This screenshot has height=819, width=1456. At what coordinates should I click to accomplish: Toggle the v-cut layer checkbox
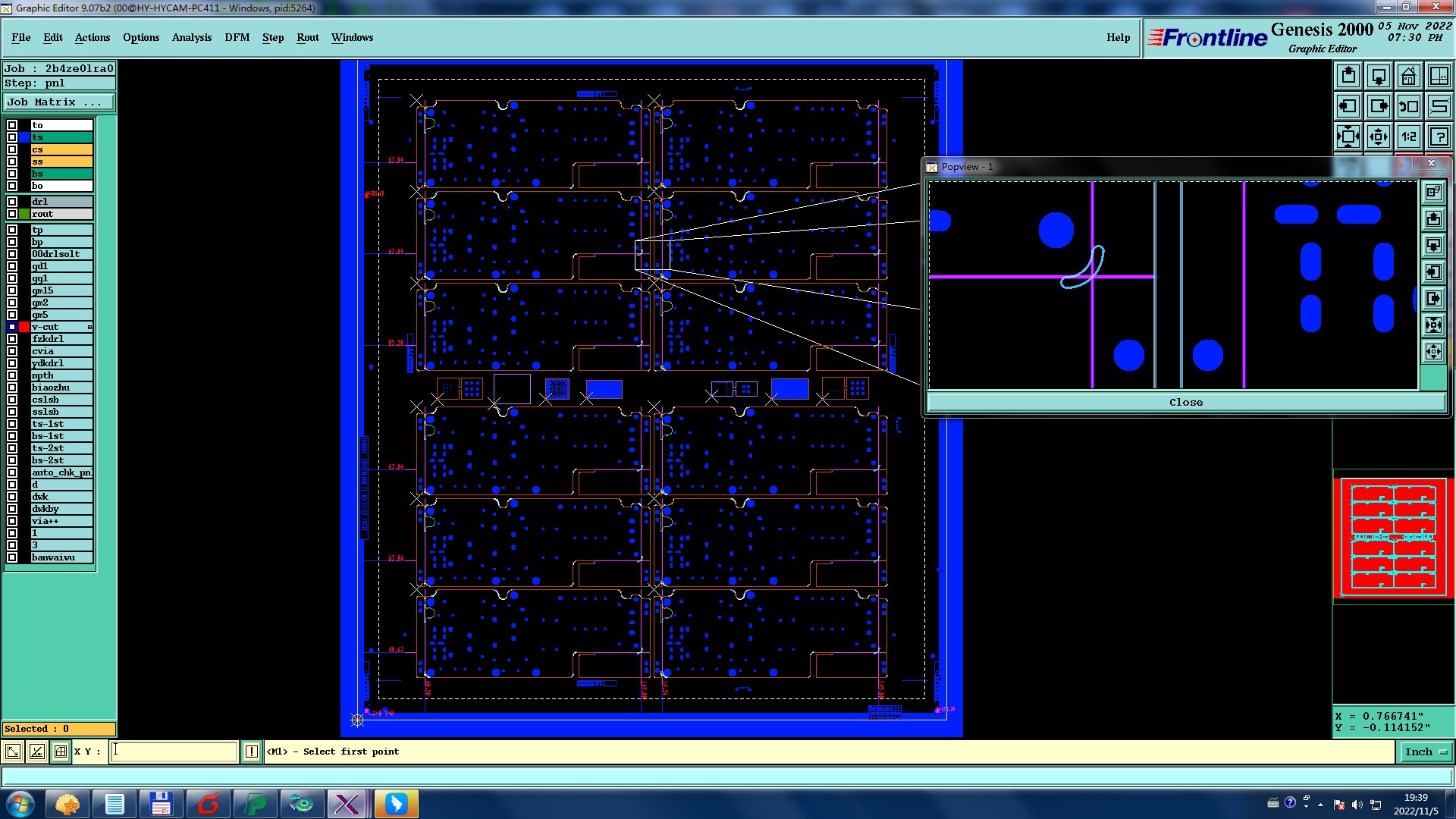tap(12, 327)
